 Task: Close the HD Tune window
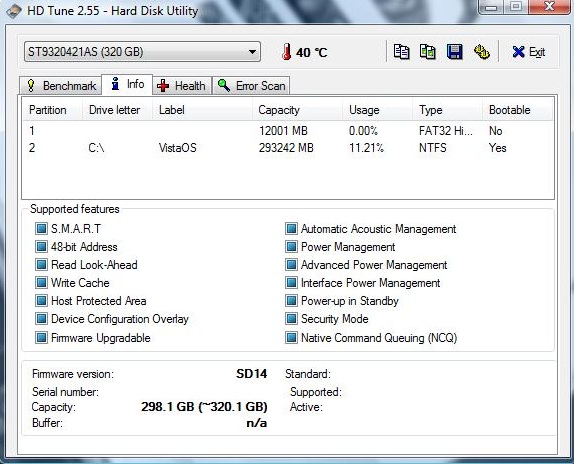549,7
